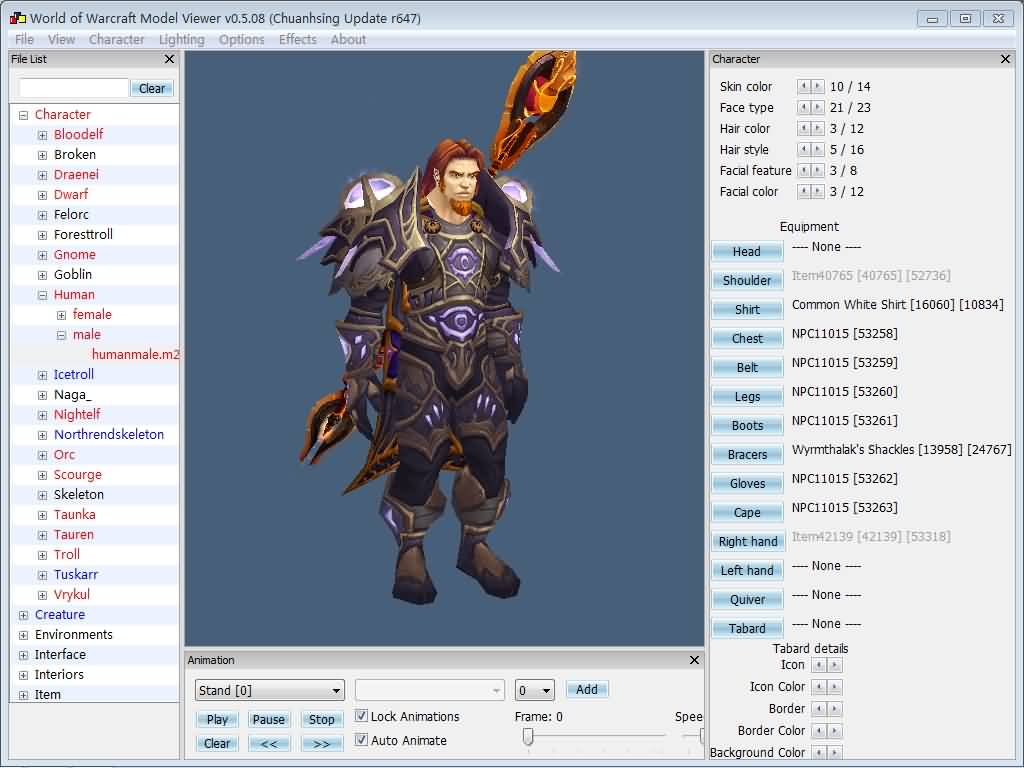Open the File menu
Screen dimensions: 1024x768
(24, 39)
